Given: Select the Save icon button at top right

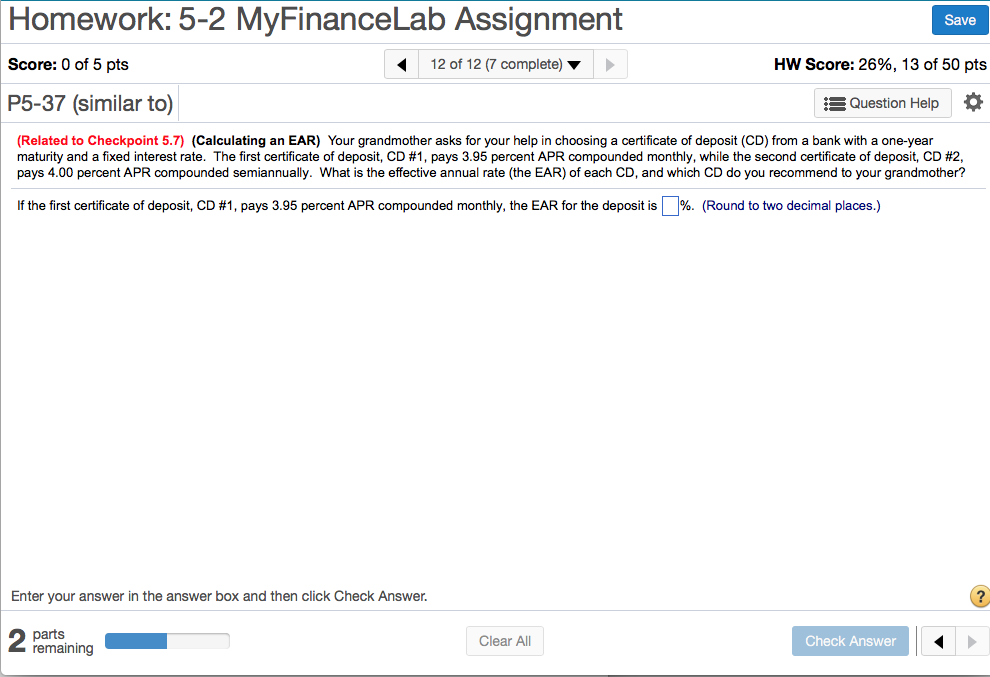Looking at the screenshot, I should 959,19.
